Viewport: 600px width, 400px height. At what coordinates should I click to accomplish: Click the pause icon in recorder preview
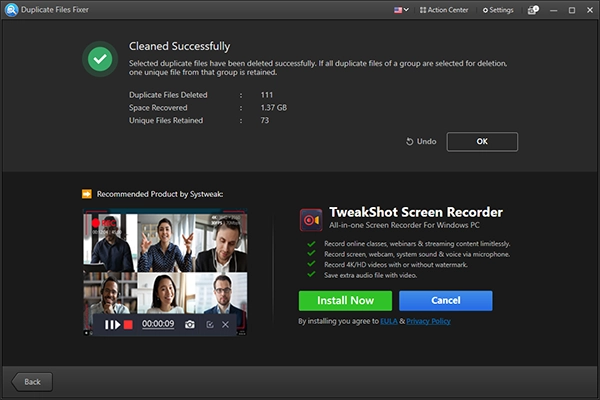(x=109, y=325)
